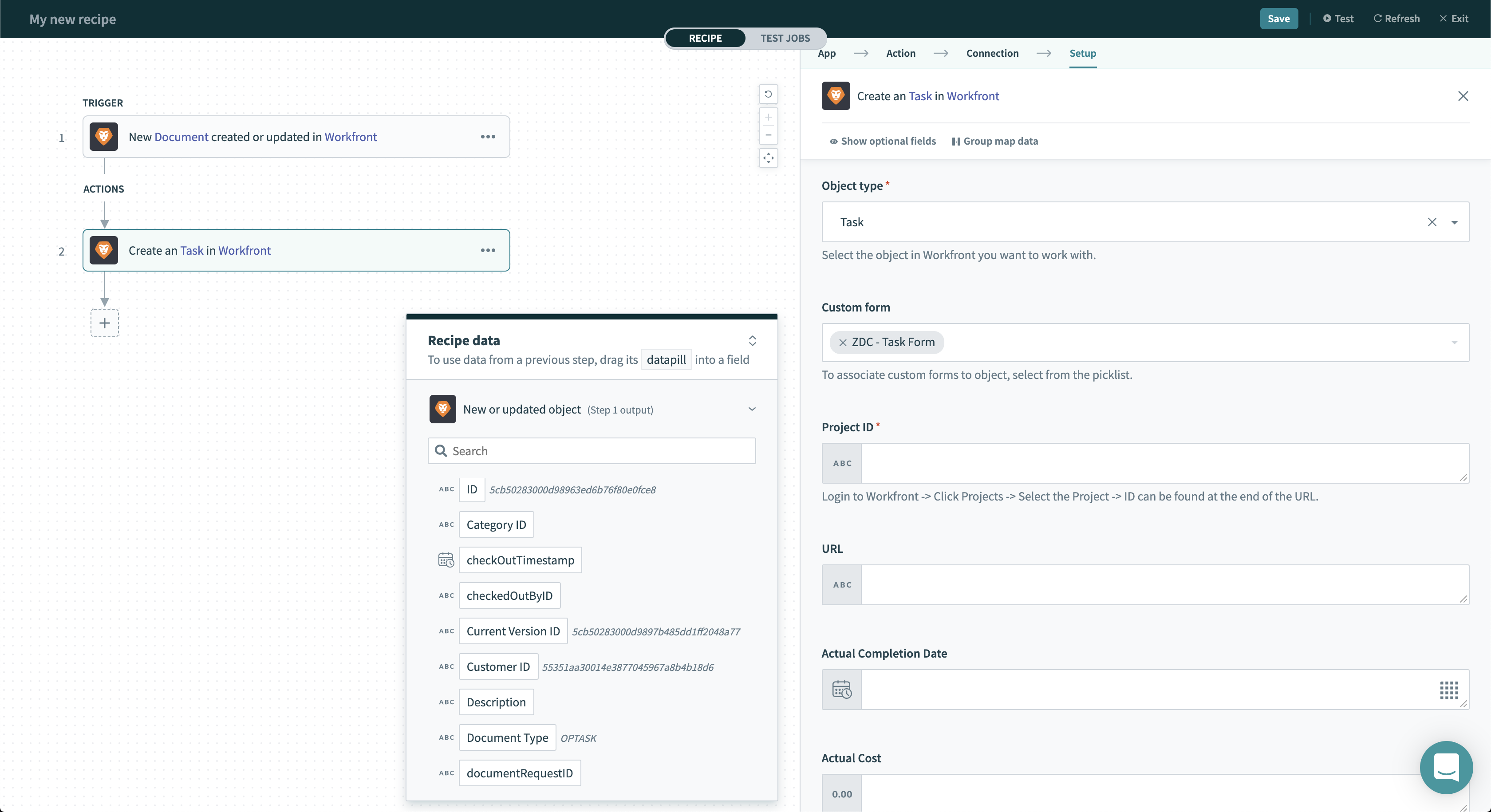Click the Save button

(1278, 19)
